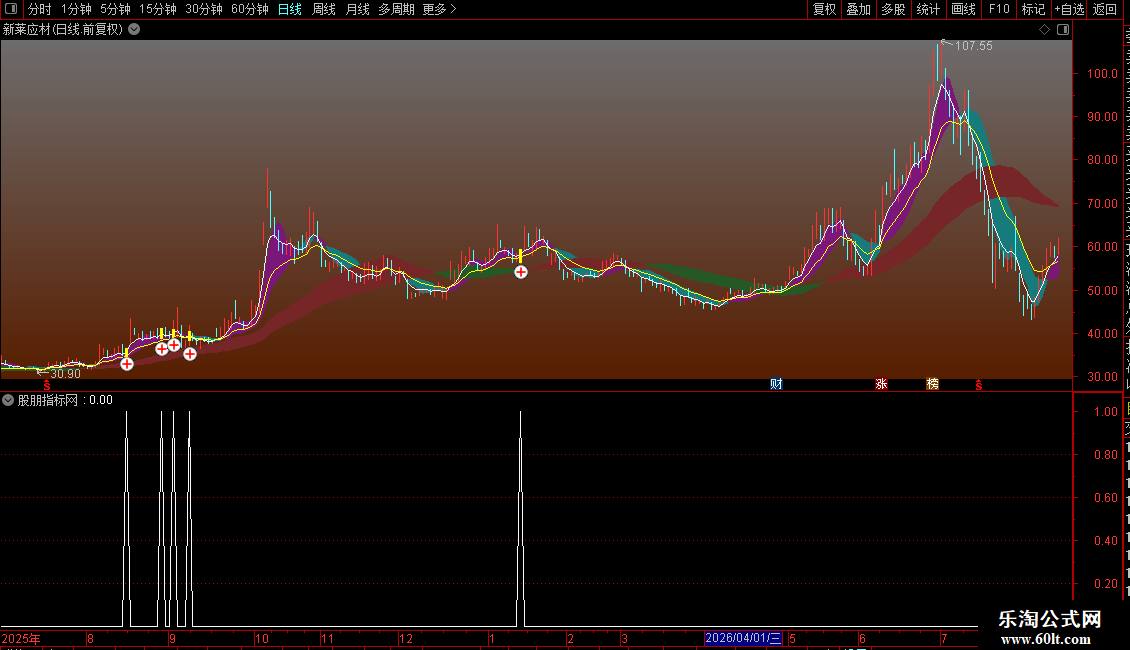Click the 107.55 high price label

(x=974, y=45)
